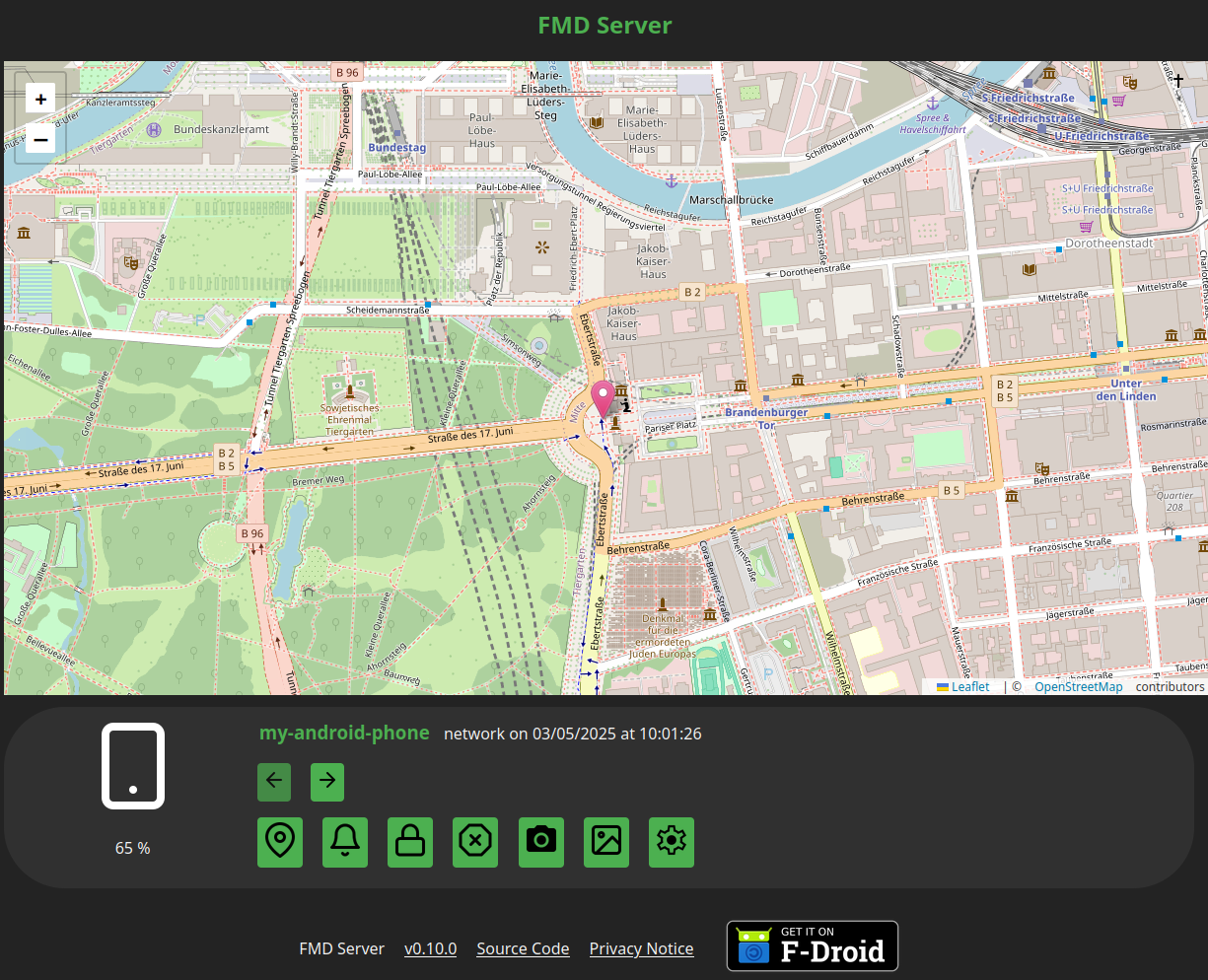Open the v0.10.0 version link
Image resolution: width=1208 pixels, height=980 pixels.
pyautogui.click(x=431, y=948)
